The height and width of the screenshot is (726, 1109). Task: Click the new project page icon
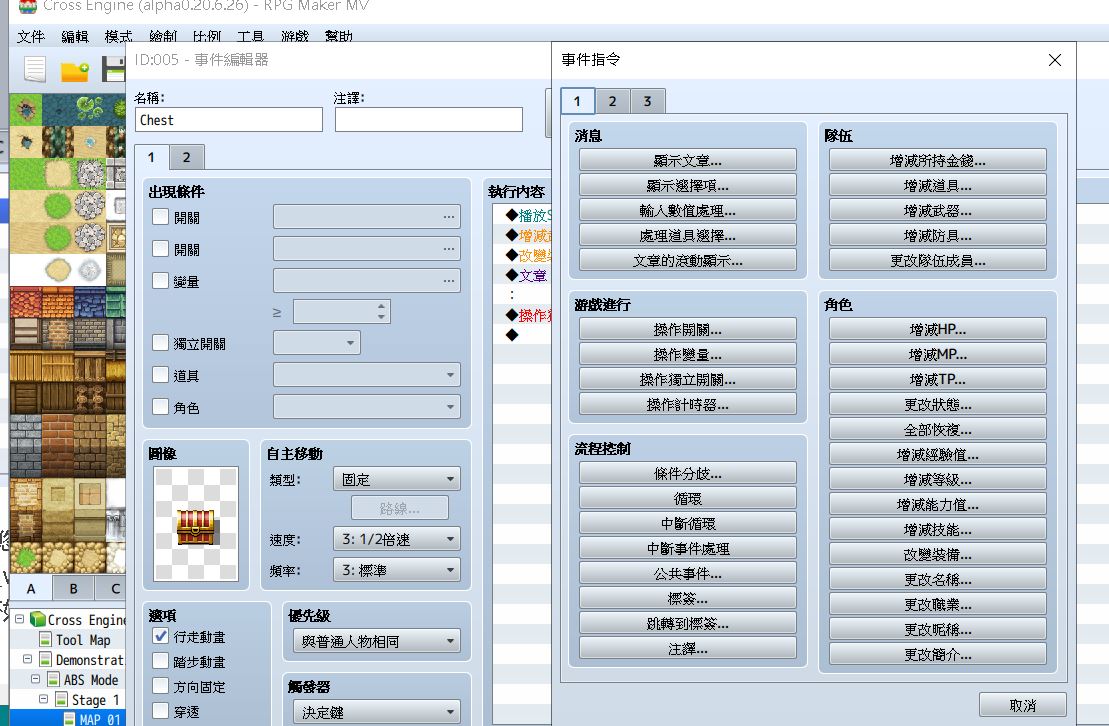point(35,69)
